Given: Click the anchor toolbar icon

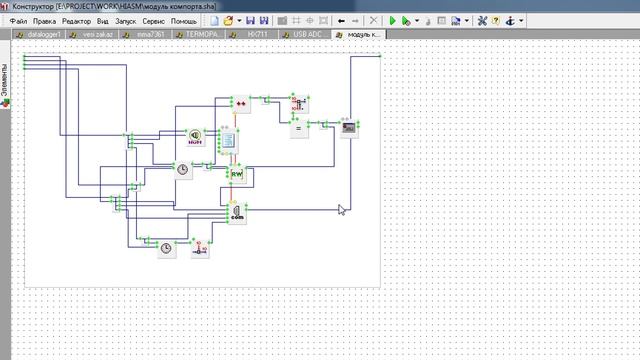Looking at the screenshot, I should (x=510, y=21).
